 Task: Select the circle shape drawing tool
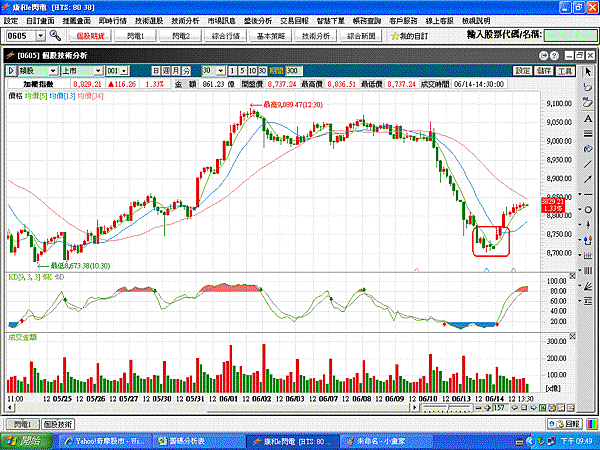click(589, 210)
